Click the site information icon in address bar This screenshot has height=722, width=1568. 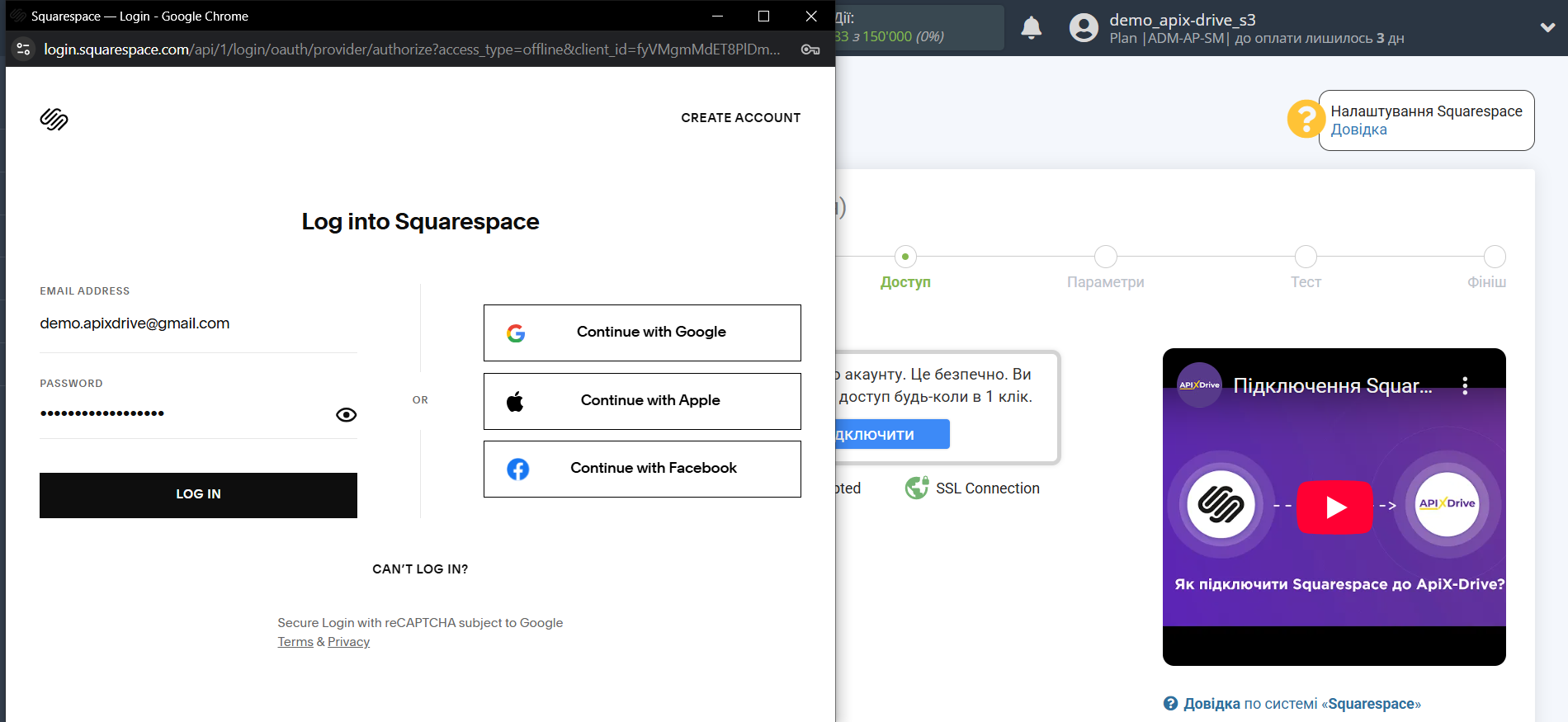coord(23,50)
